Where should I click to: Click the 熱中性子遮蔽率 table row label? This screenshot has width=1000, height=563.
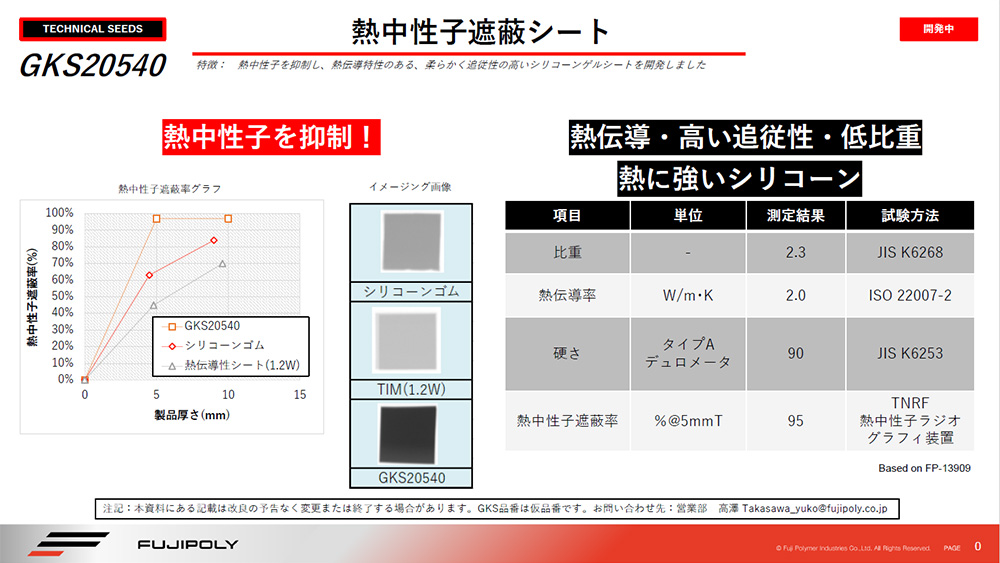[x=567, y=421]
